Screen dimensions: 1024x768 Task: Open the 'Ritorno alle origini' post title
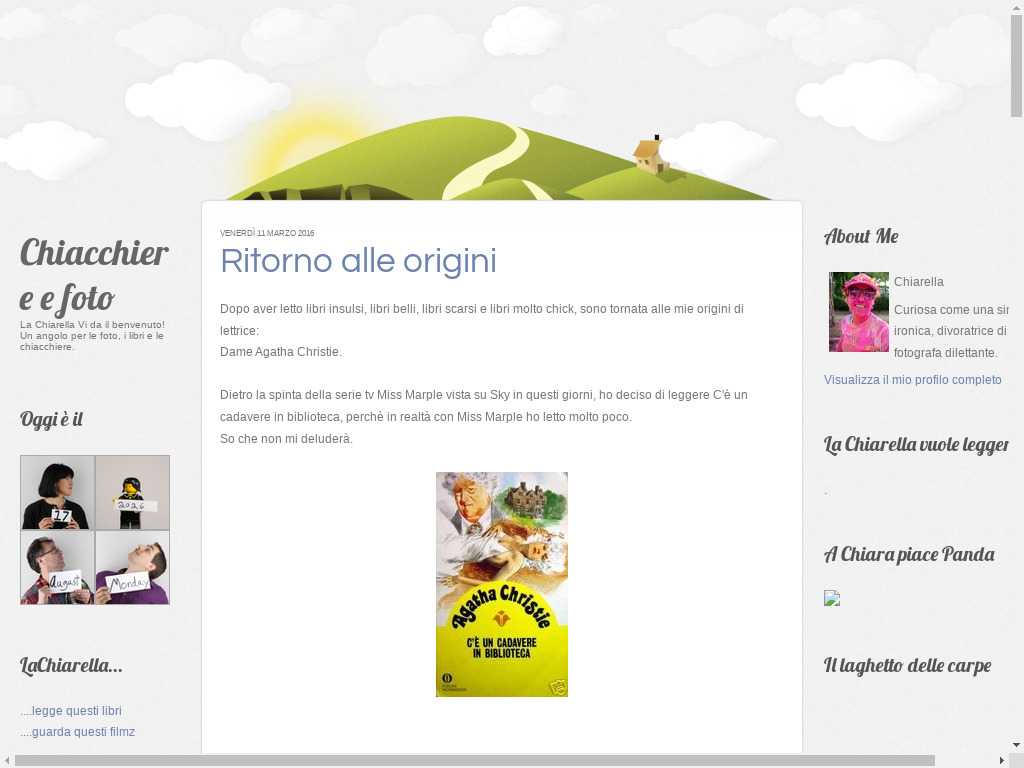(359, 261)
